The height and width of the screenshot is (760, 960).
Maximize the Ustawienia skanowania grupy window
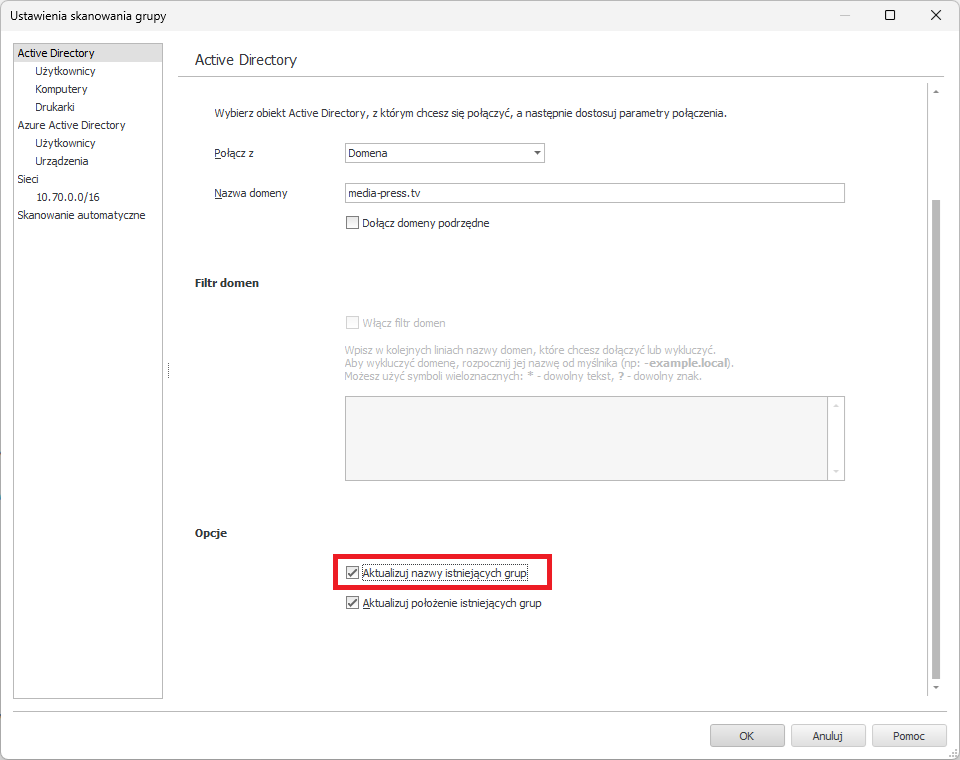point(890,15)
